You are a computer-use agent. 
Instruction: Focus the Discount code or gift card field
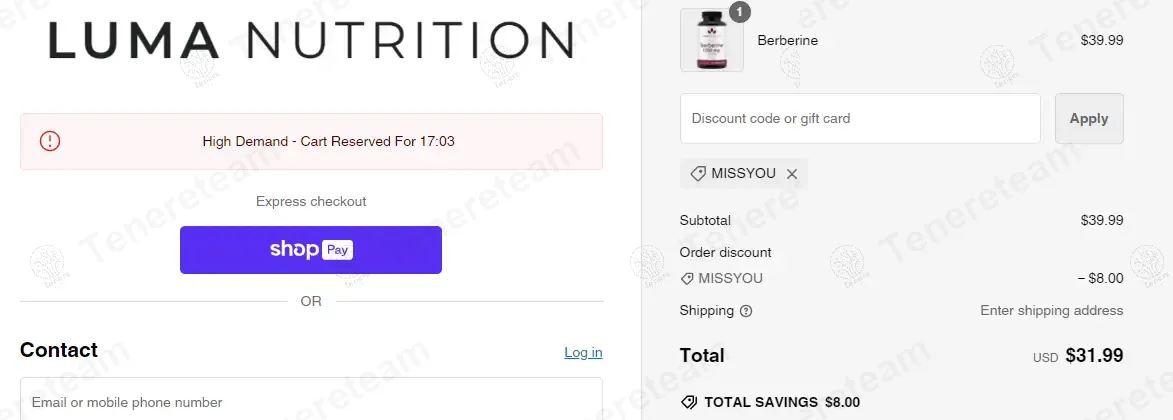click(x=860, y=118)
